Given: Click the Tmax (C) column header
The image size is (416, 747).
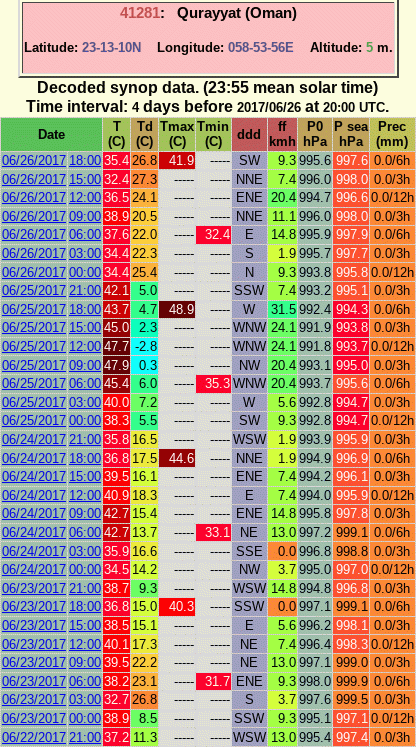Looking at the screenshot, I should tap(177, 134).
